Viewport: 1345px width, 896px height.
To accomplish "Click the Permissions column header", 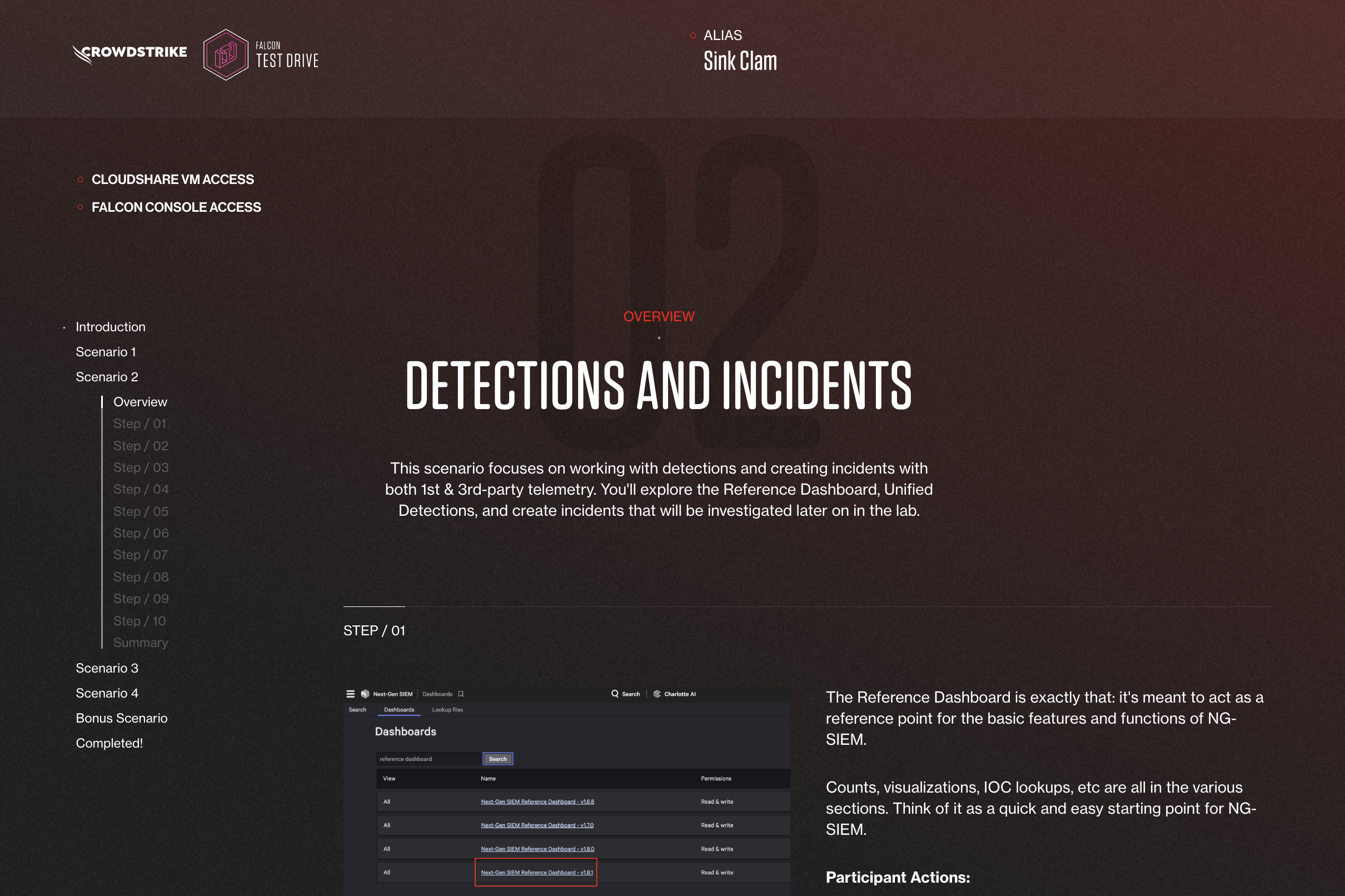I will tap(716, 779).
